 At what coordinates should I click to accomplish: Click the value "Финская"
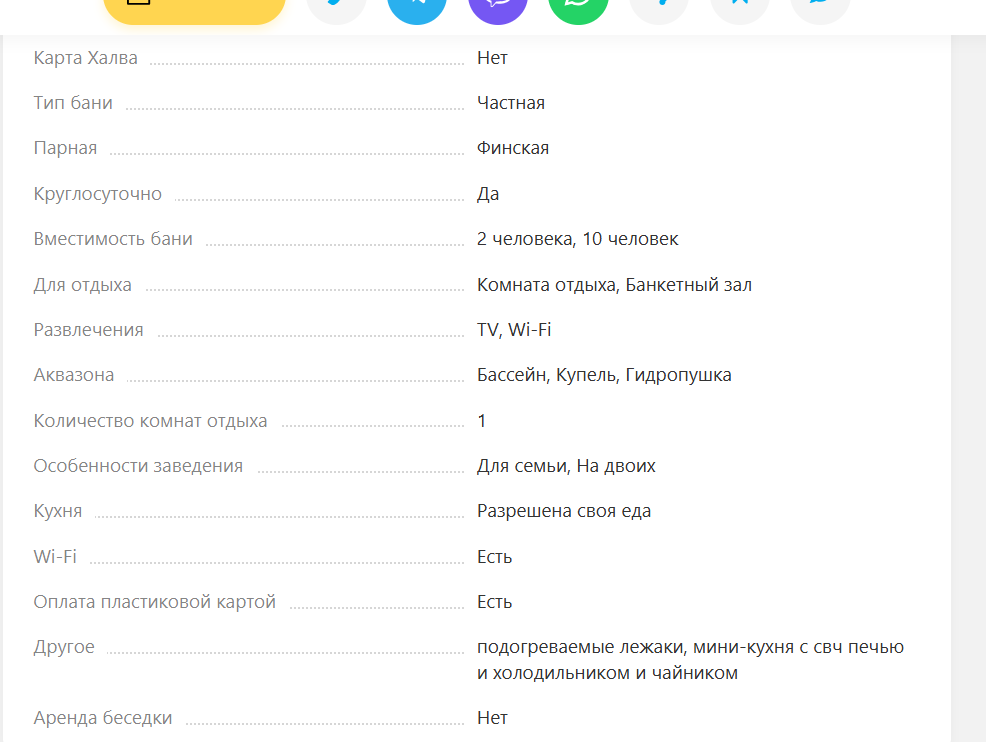click(x=512, y=148)
